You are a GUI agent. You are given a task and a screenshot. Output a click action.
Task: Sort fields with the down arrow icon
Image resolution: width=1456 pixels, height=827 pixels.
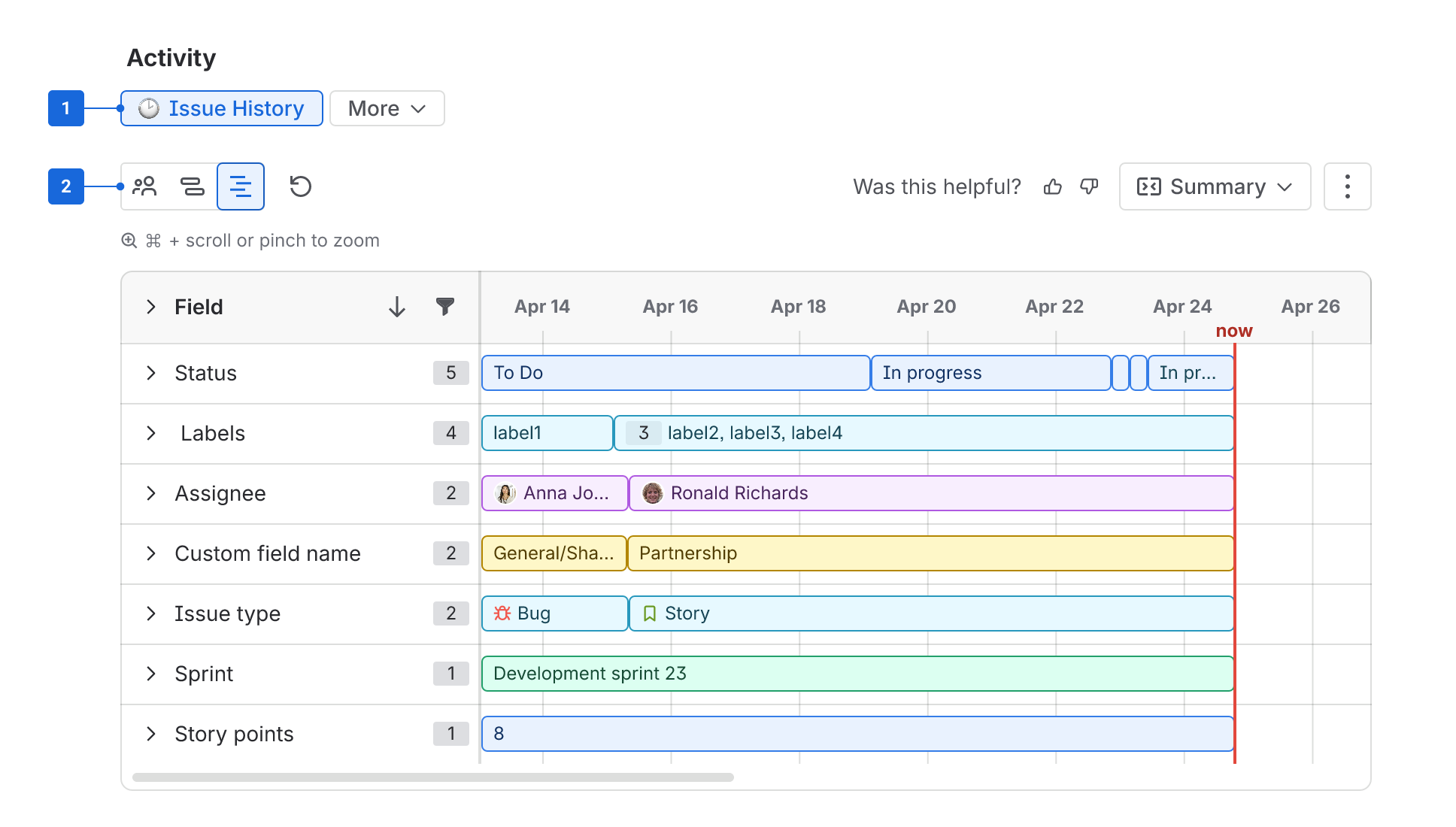[x=397, y=307]
